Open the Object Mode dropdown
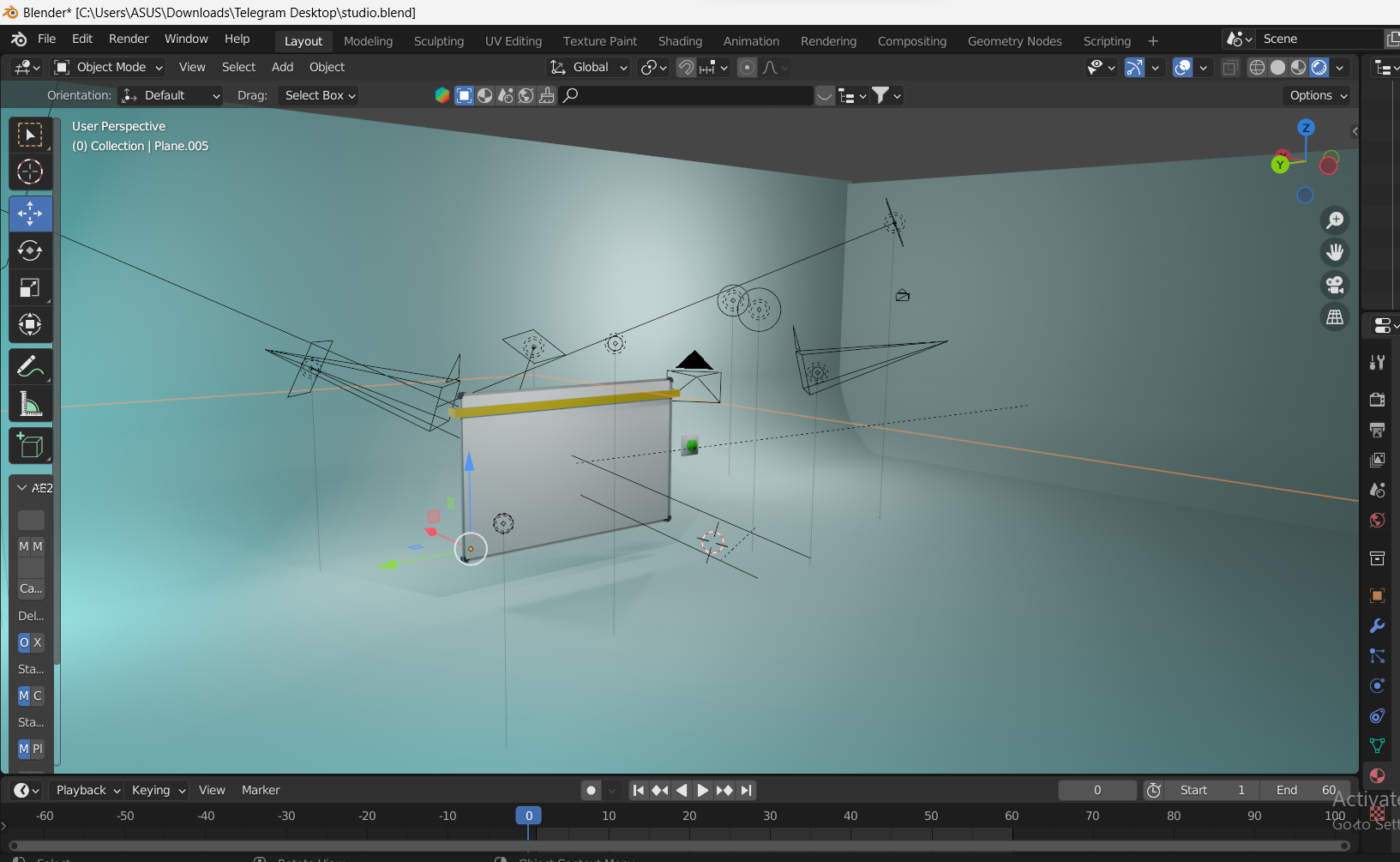Screen dimensions: 1400x862 pyautogui.click(x=108, y=68)
